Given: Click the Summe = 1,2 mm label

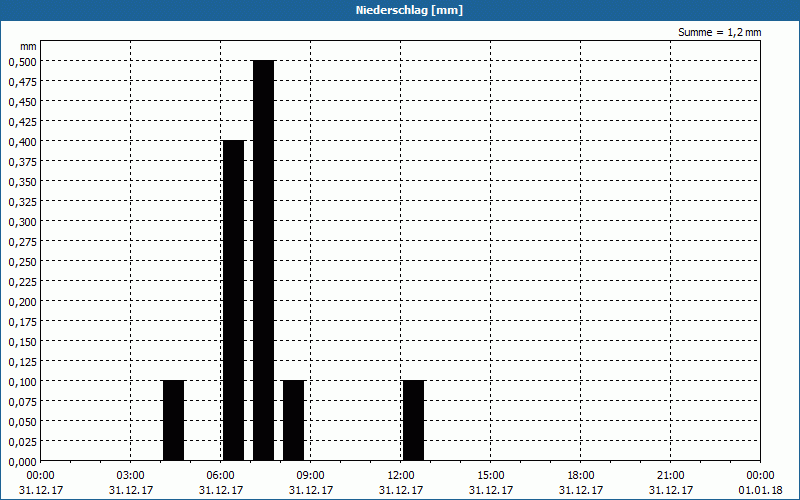Looking at the screenshot, I should pyautogui.click(x=719, y=32).
